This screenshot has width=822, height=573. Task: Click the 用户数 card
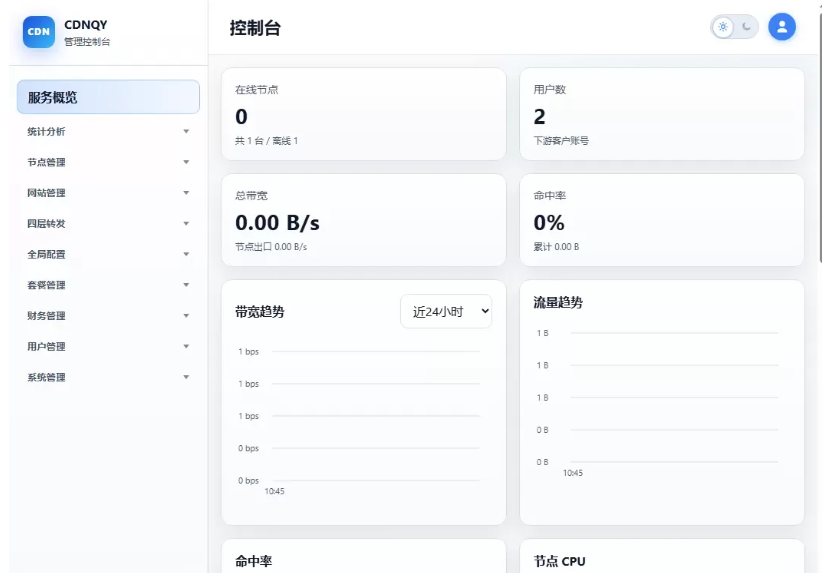coord(662,114)
